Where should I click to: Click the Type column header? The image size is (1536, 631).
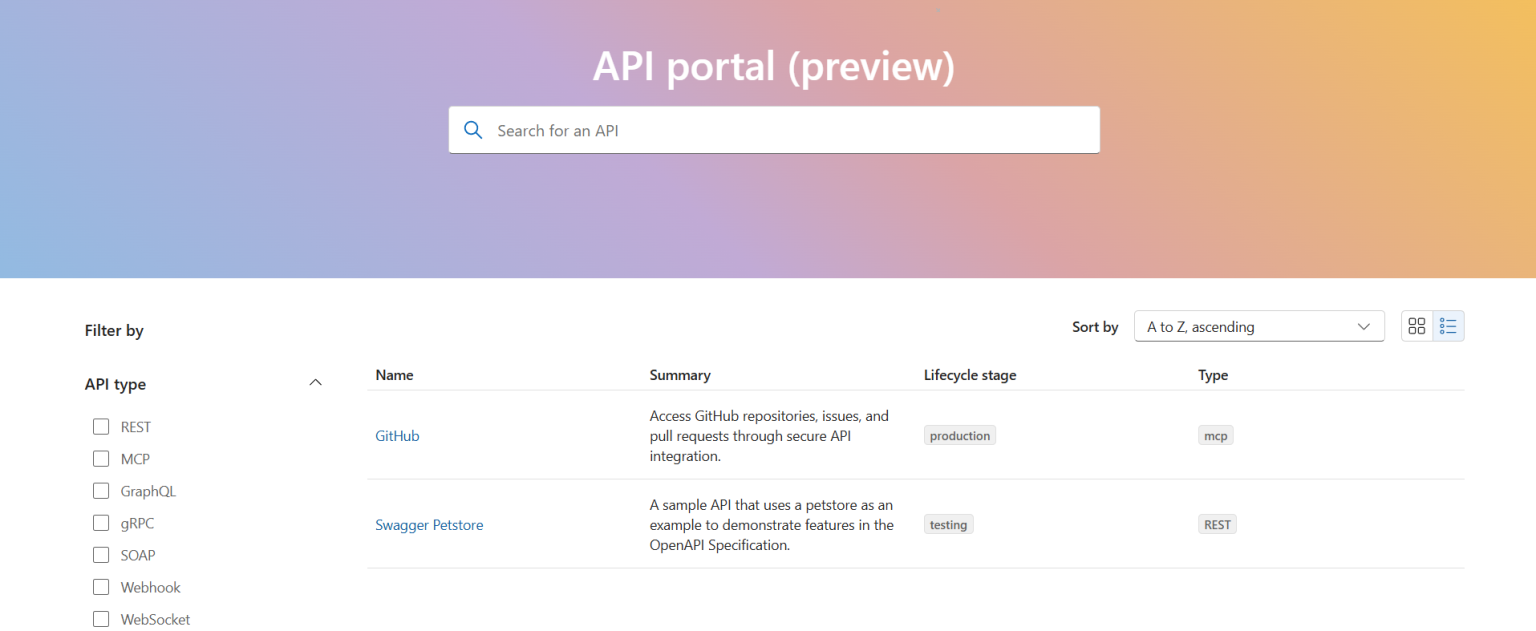1213,374
